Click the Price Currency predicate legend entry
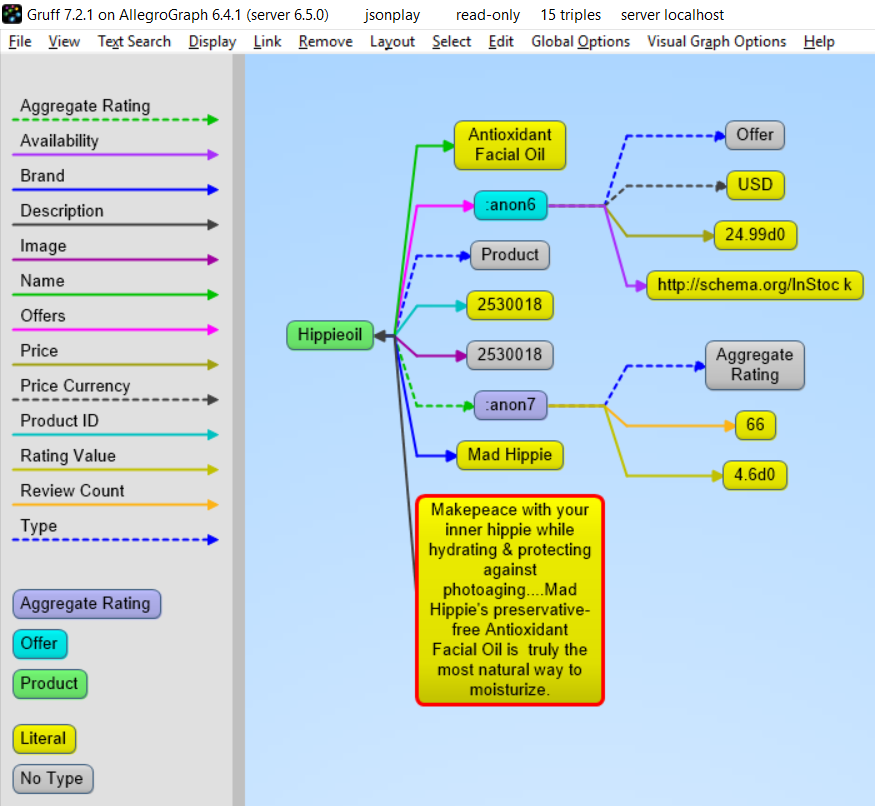Image resolution: width=875 pixels, height=806 pixels. (x=75, y=386)
